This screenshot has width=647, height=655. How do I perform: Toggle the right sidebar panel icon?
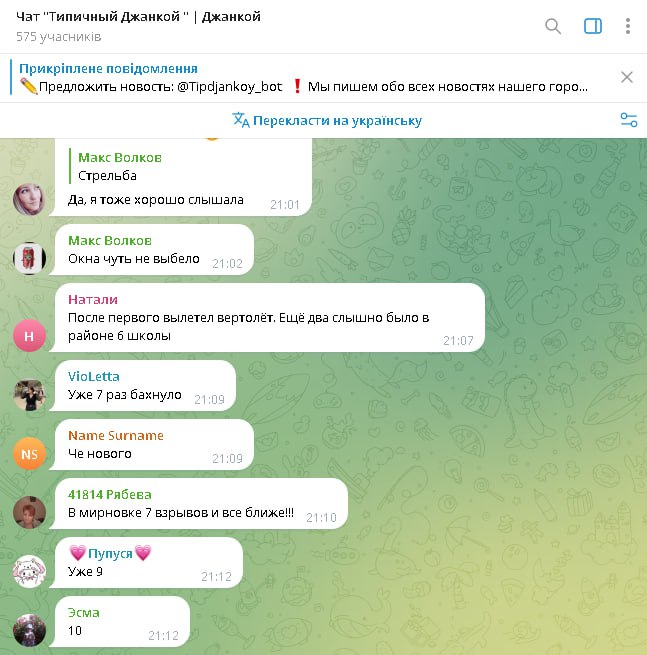592,26
